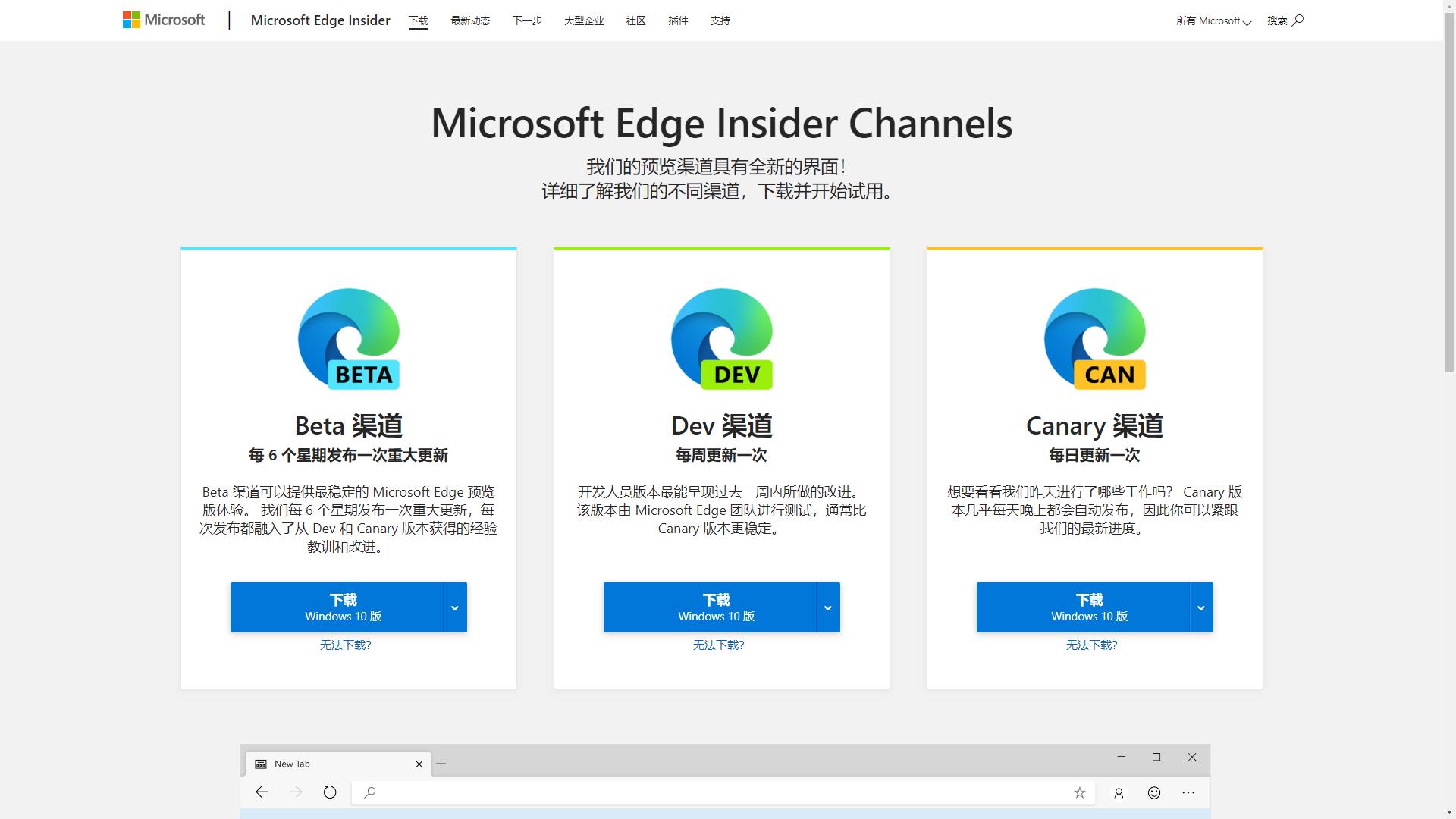1456x819 pixels.
Task: Click the favorites star in the address bar
Action: 1079,792
